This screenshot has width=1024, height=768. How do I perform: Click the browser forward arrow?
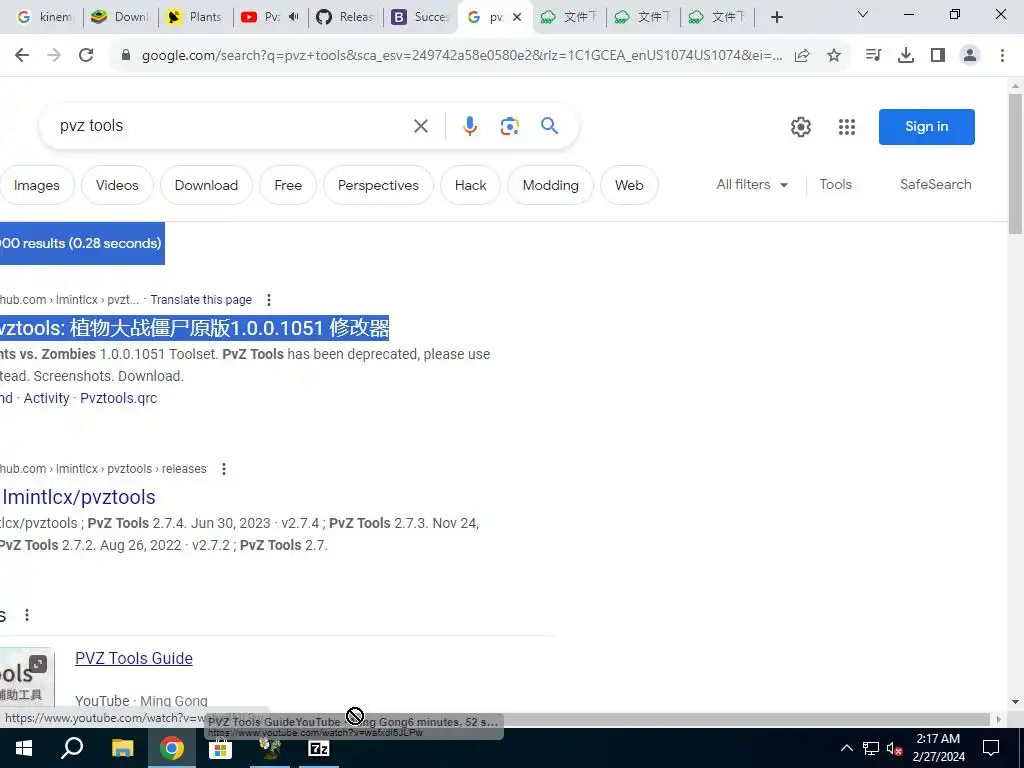click(x=54, y=56)
